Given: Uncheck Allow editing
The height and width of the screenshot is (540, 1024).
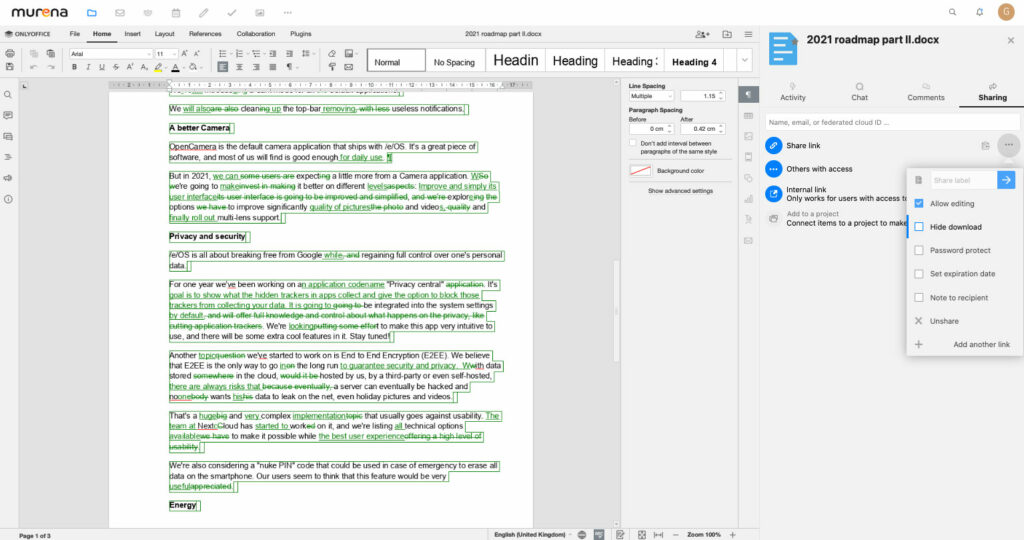Looking at the screenshot, I should (919, 204).
